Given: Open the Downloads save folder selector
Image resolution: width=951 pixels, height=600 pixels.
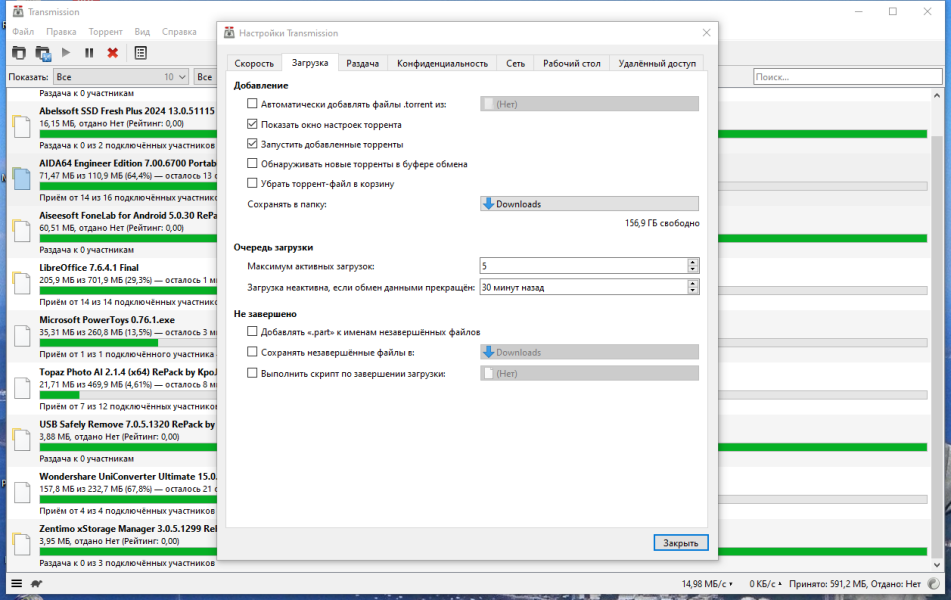Looking at the screenshot, I should [589, 204].
